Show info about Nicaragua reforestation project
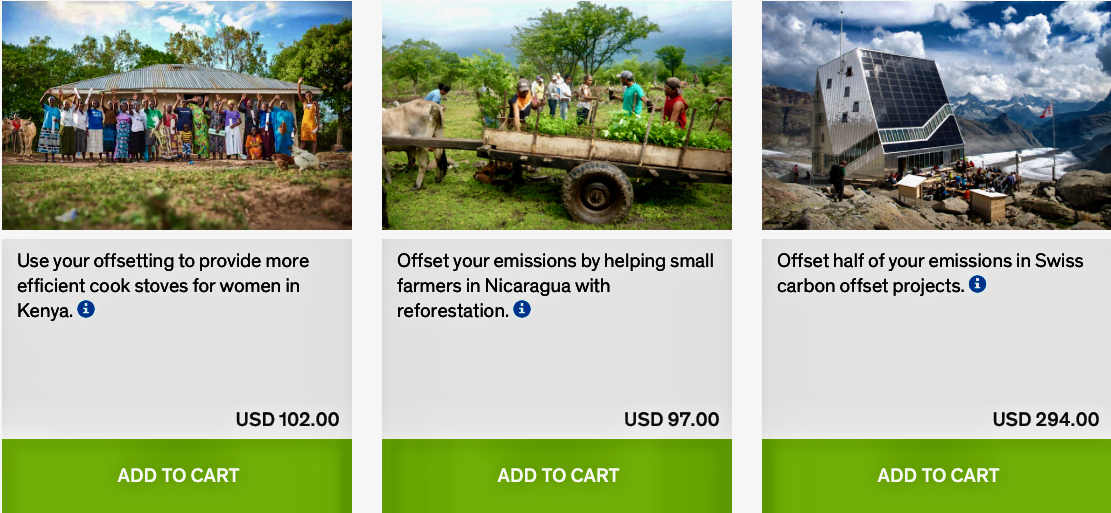Viewport: 1111px width, 513px height. [522, 310]
